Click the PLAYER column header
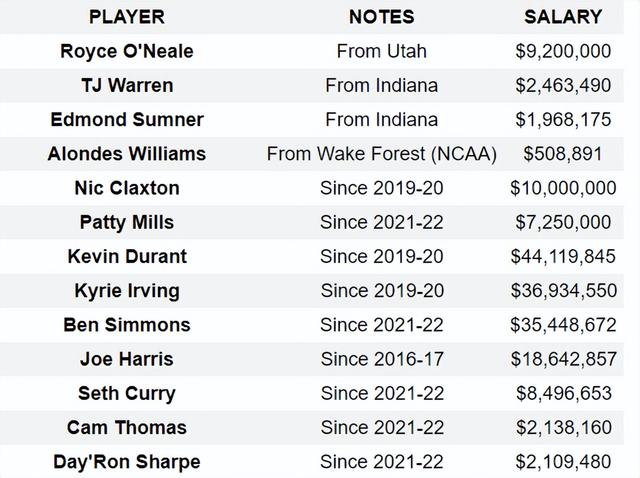This screenshot has width=640, height=478. click(x=127, y=17)
